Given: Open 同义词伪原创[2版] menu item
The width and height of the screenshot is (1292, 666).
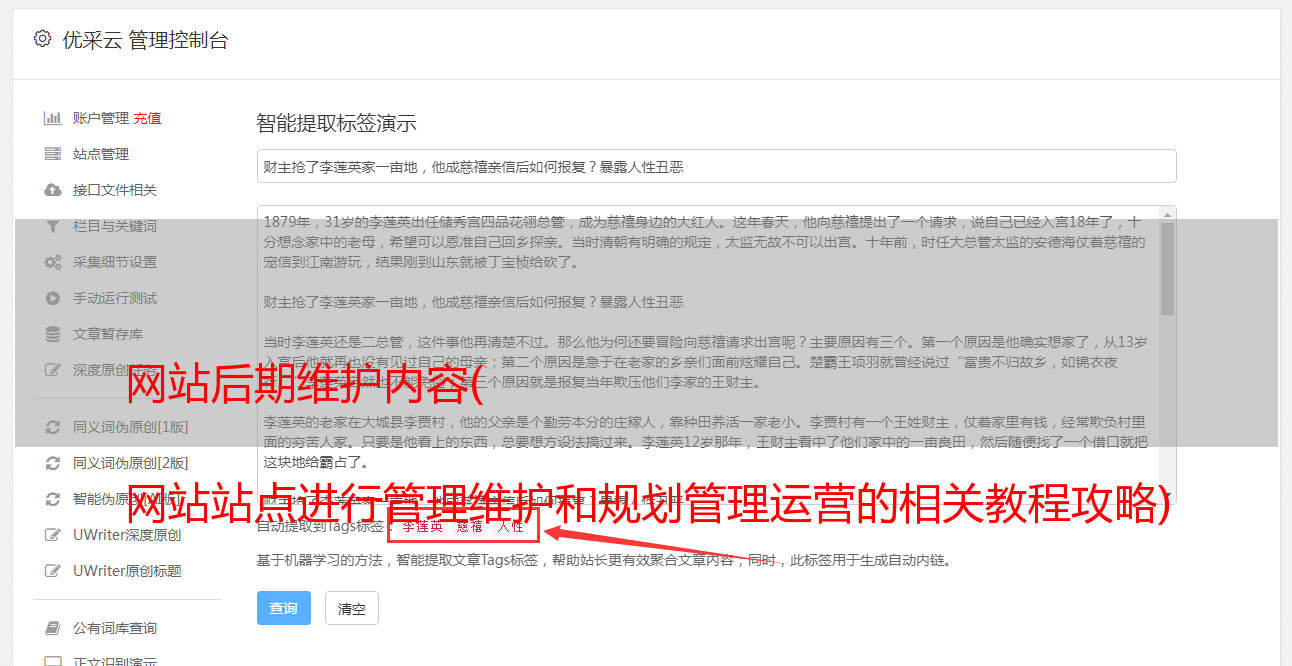Looking at the screenshot, I should coord(130,463).
